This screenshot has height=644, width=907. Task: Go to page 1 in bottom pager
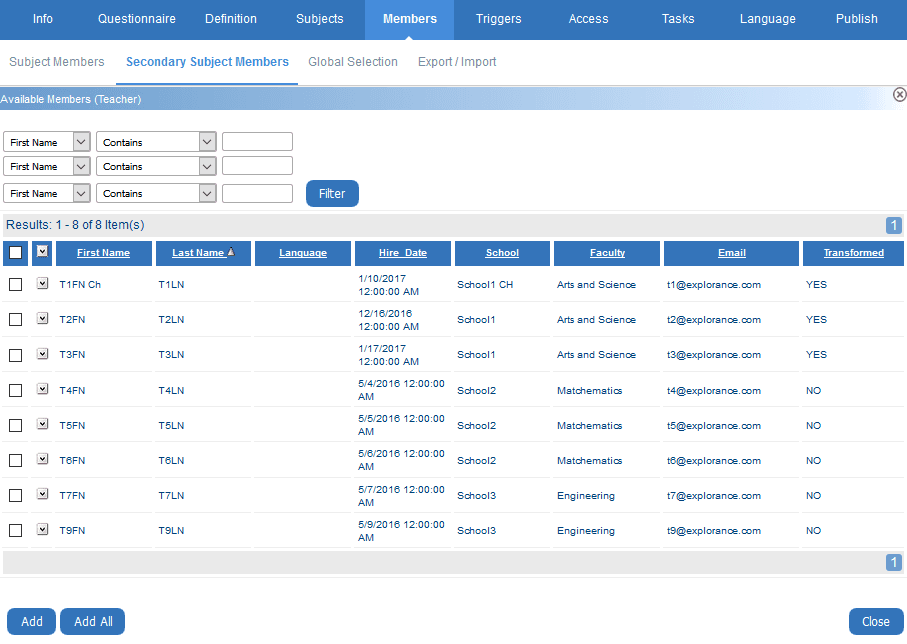click(x=894, y=562)
